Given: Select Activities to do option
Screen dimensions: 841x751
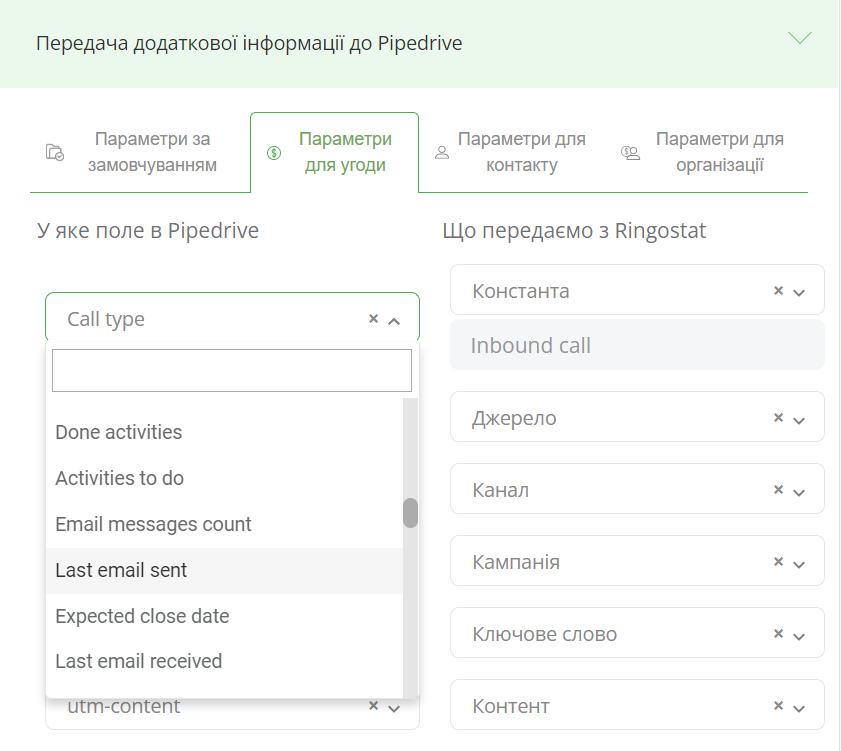Looking at the screenshot, I should [224, 478].
